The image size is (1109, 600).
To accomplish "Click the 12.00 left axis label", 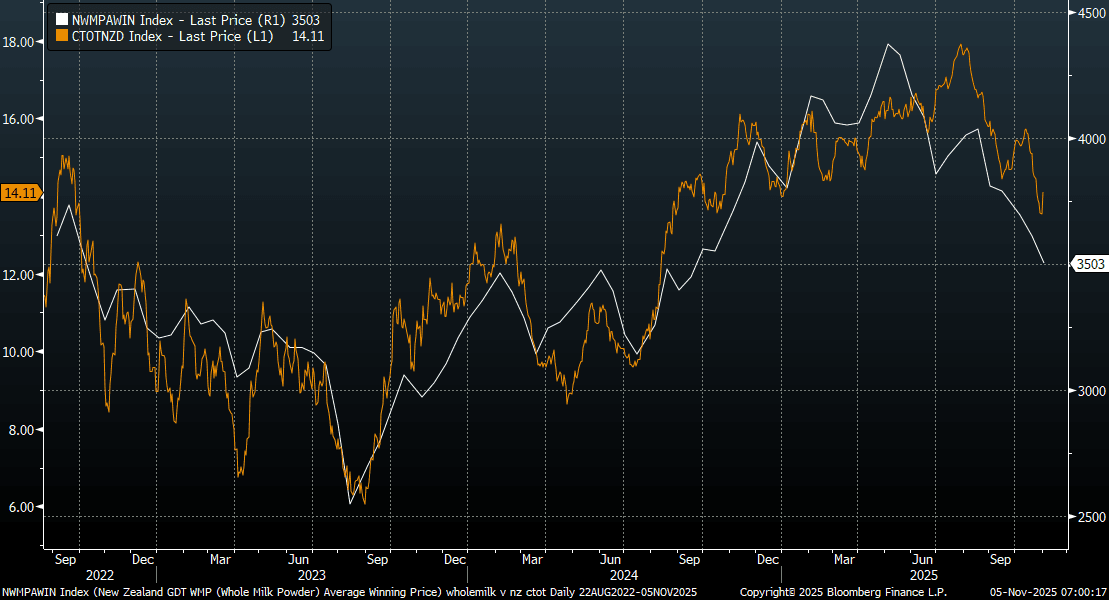I will coord(20,274).
